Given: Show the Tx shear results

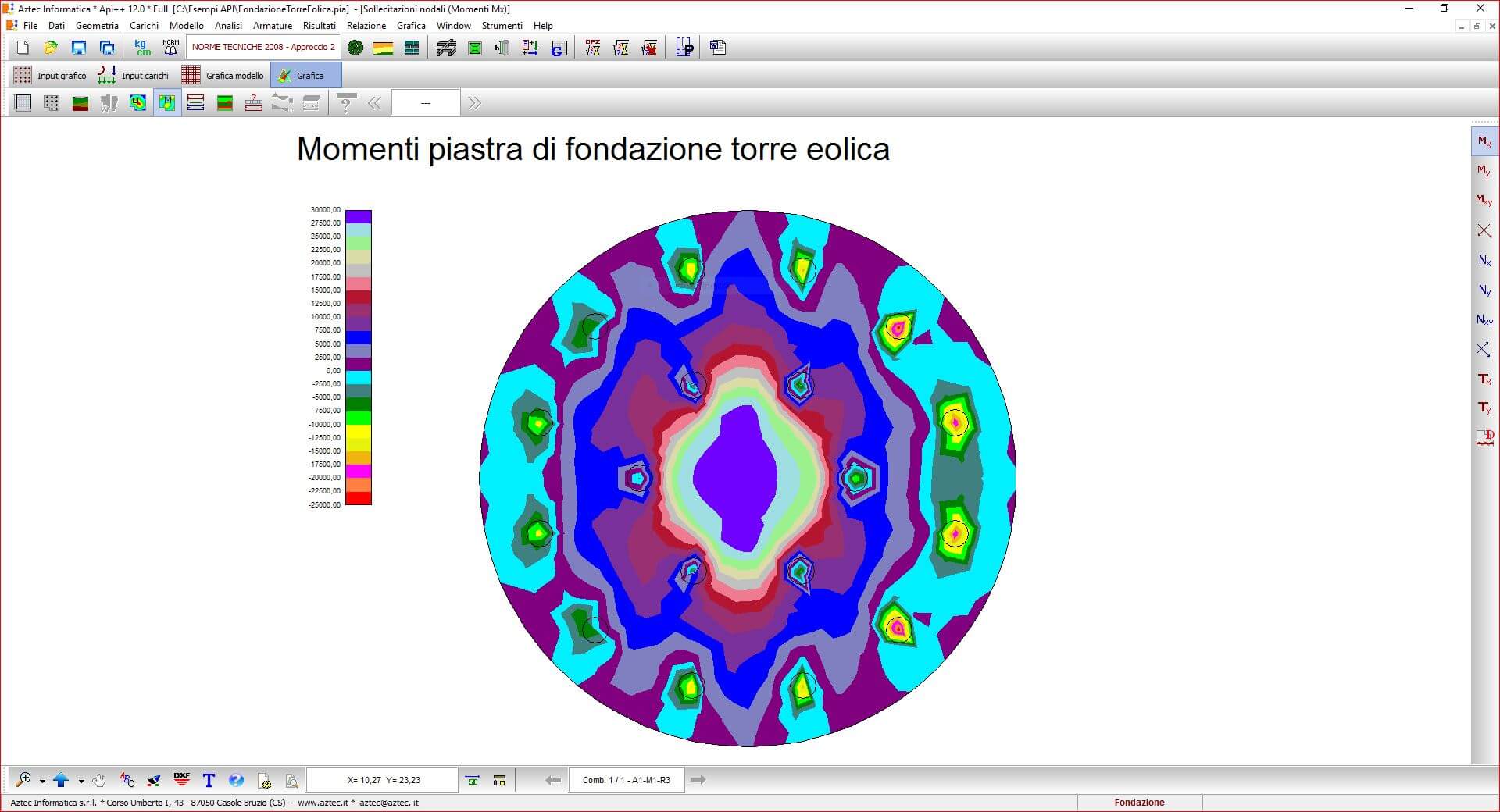Looking at the screenshot, I should pos(1484,379).
